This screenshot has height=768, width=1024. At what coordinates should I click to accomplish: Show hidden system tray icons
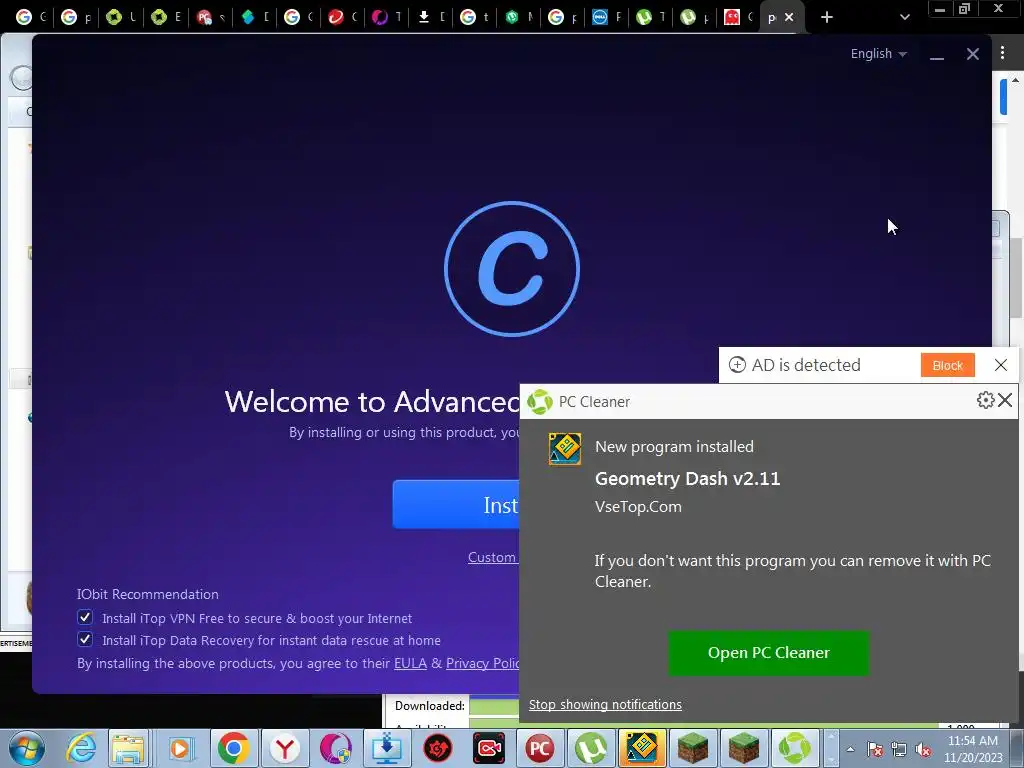[850, 749]
